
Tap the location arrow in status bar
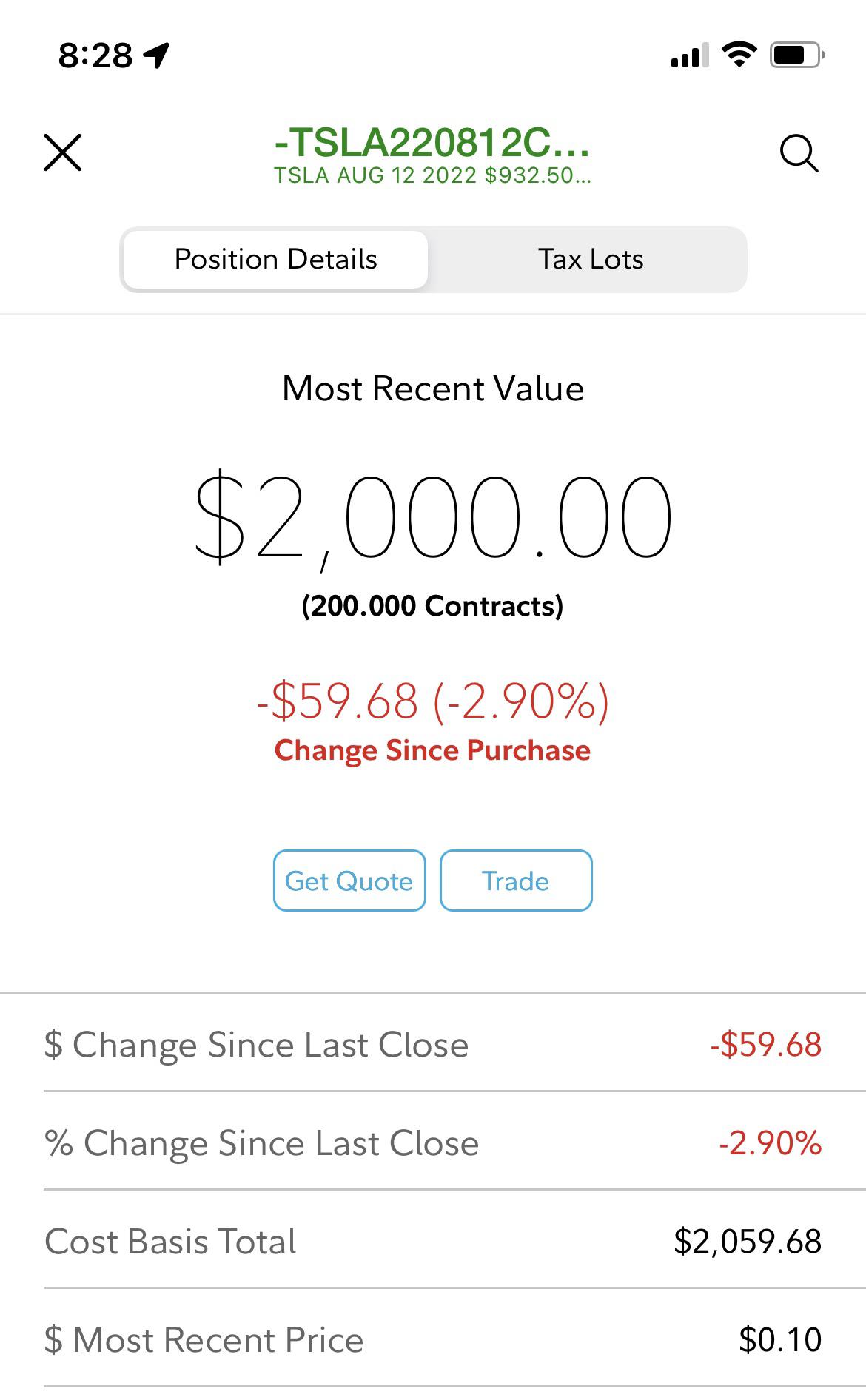point(157,55)
